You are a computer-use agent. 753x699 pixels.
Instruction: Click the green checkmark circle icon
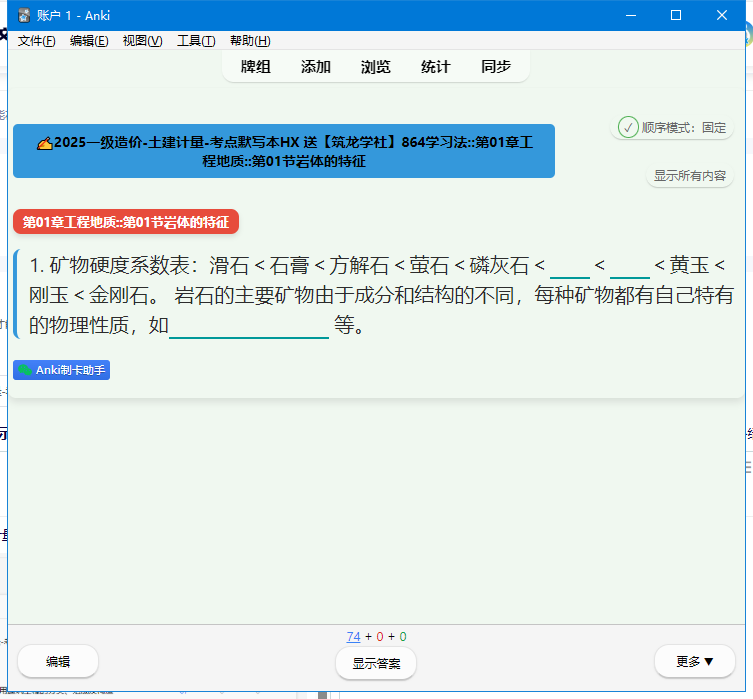[x=628, y=128]
